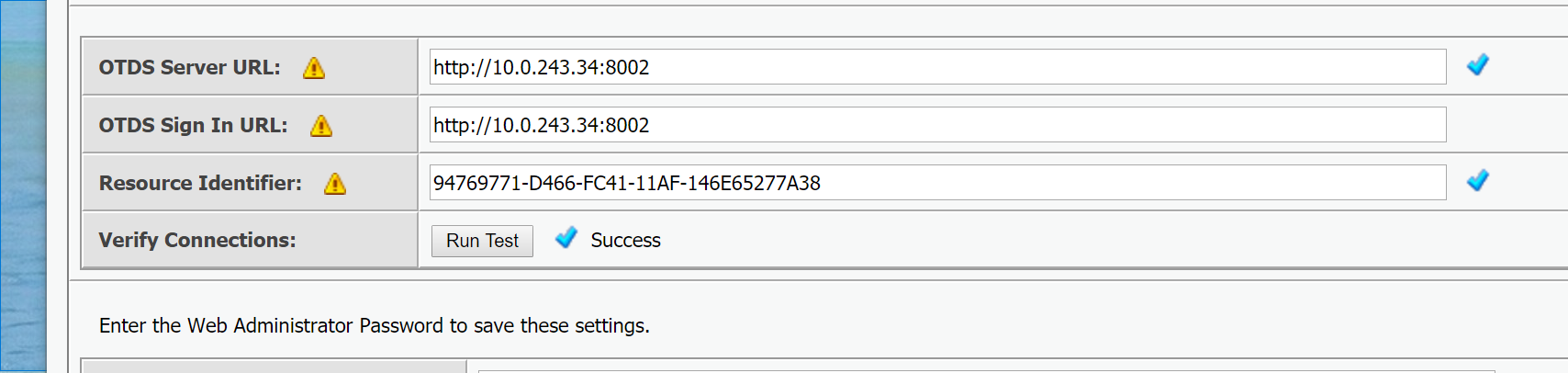
Task: Click empty area right of Success text
Action: tap(1010, 241)
